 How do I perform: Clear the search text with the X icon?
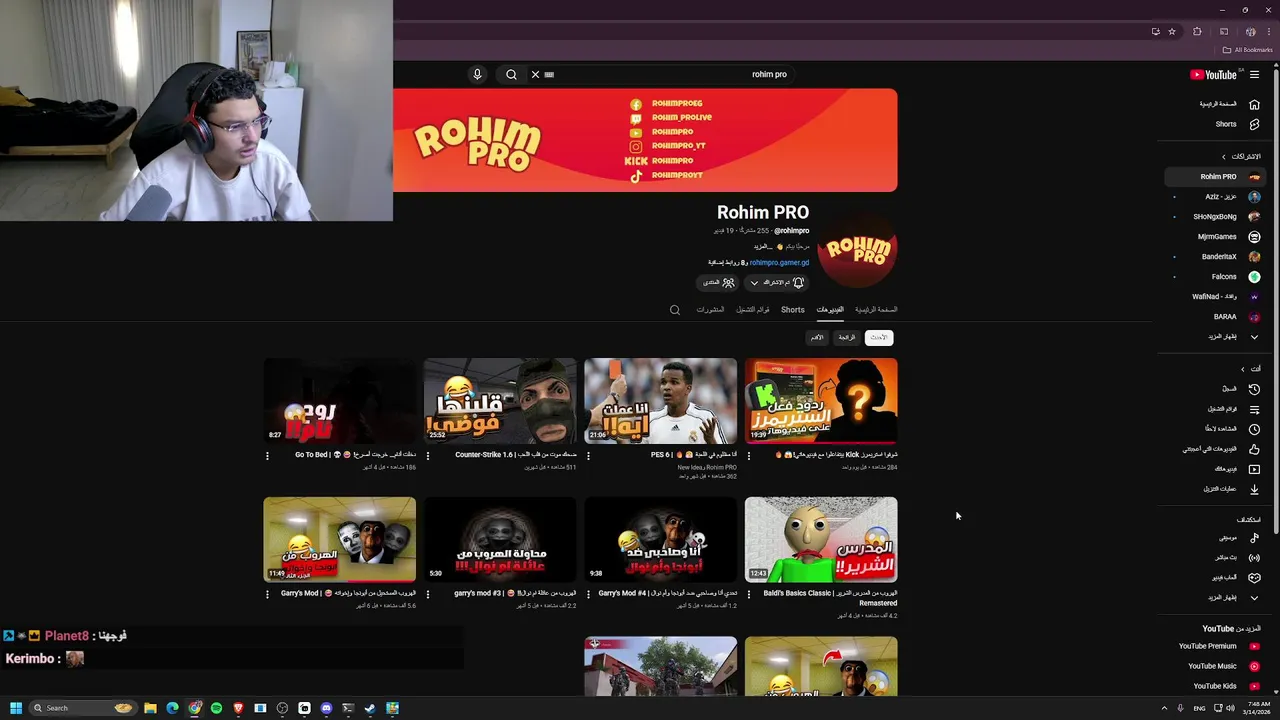coord(535,74)
